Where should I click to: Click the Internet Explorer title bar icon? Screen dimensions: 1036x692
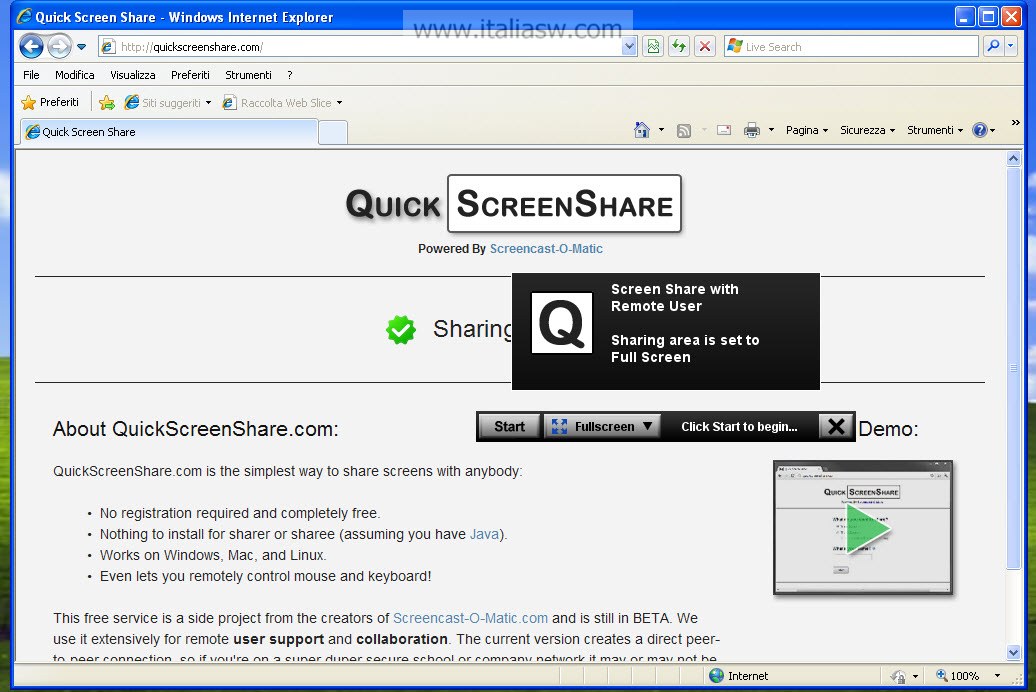click(x=24, y=17)
